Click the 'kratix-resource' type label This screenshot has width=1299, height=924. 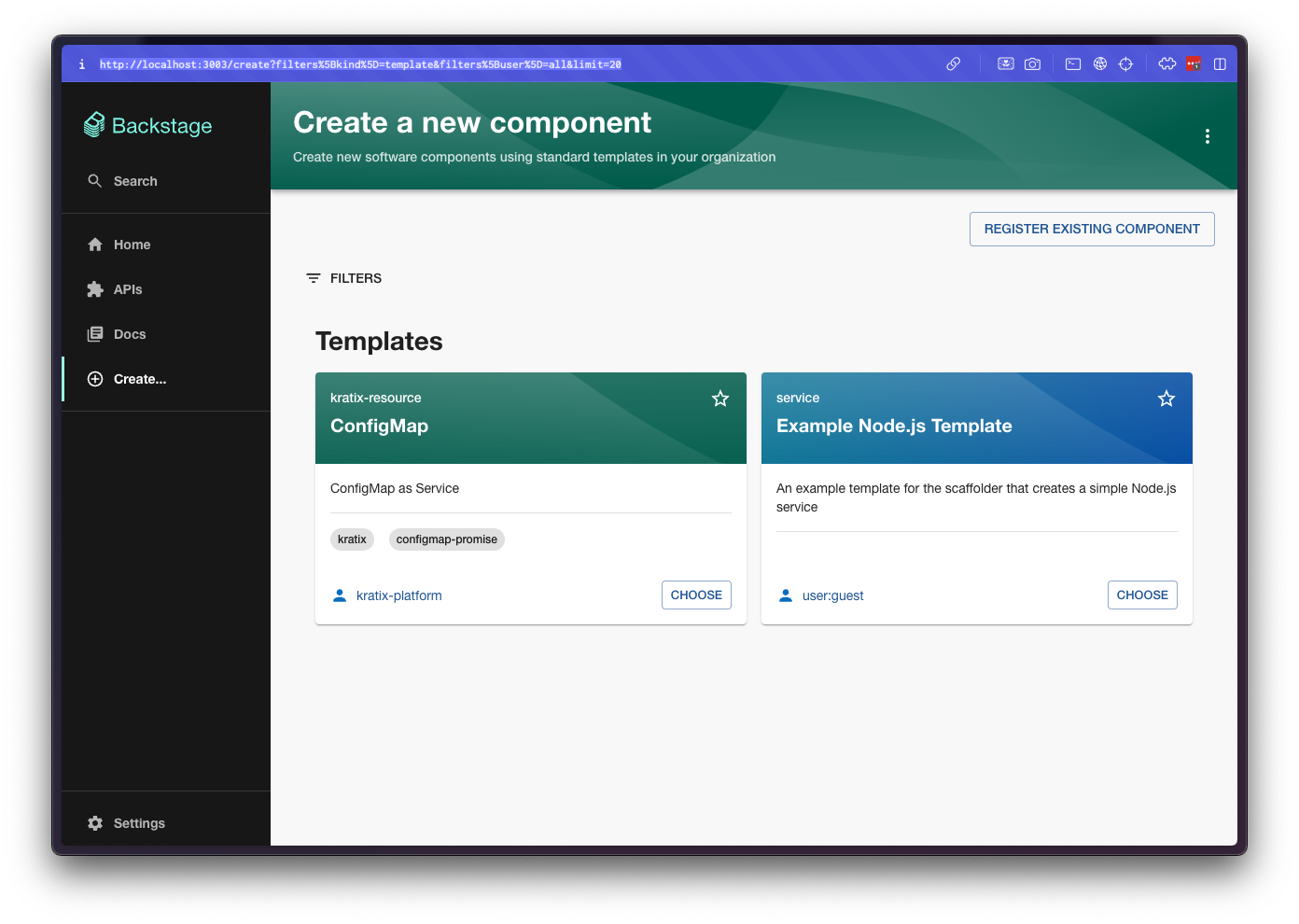pos(376,398)
